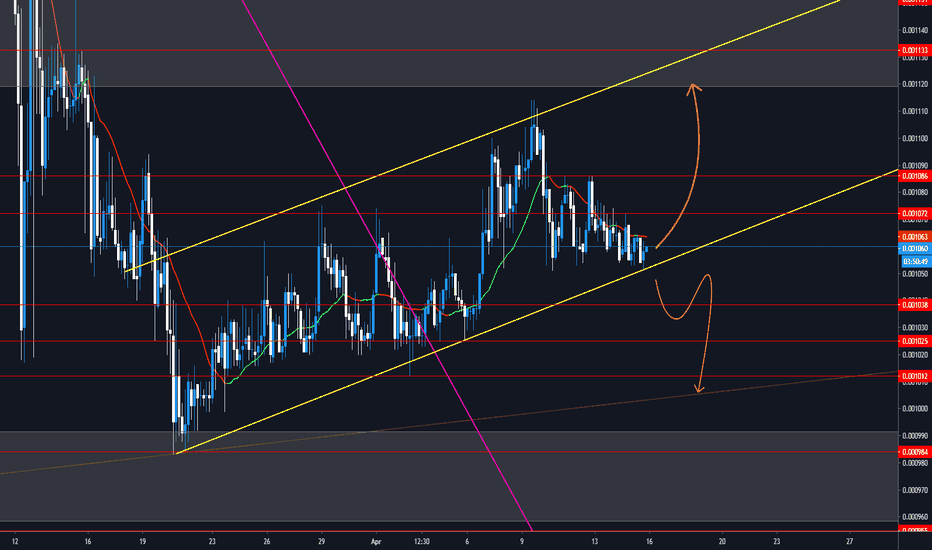Click the 0.000960 price scale tick
Image resolution: width=932 pixels, height=550 pixels.
tap(915, 517)
